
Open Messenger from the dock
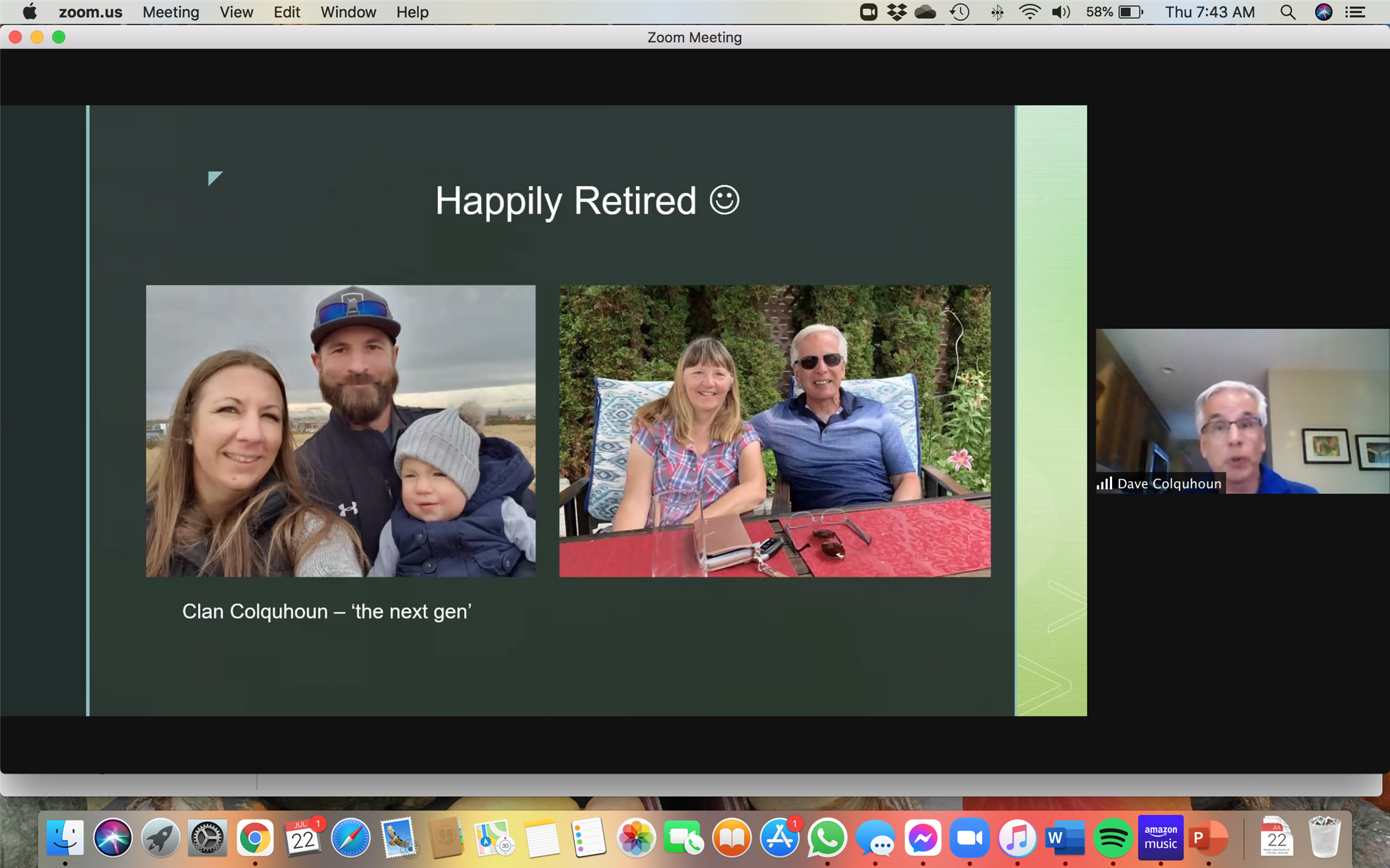click(922, 838)
